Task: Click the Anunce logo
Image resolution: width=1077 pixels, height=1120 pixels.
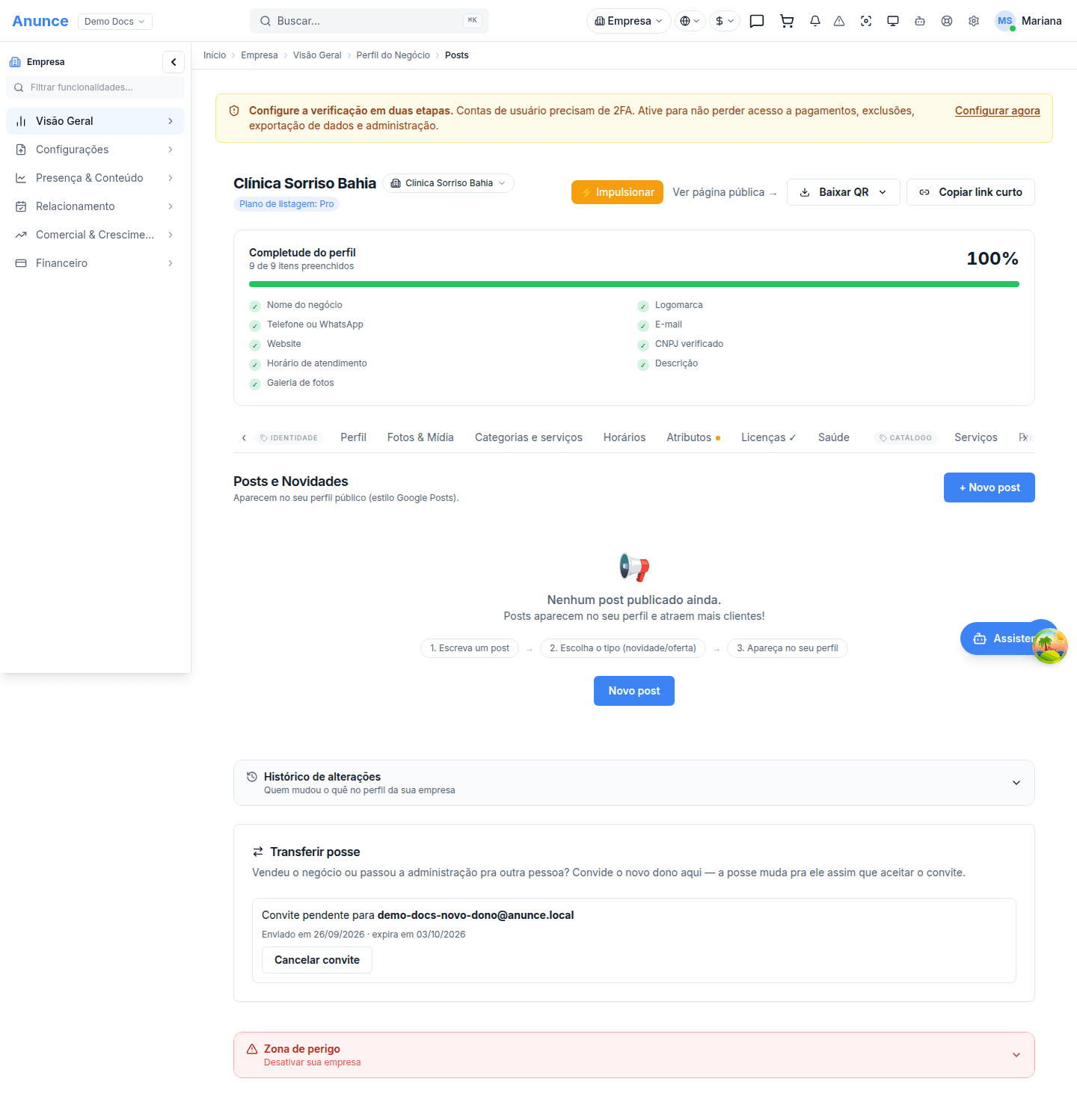Action: coord(40,21)
